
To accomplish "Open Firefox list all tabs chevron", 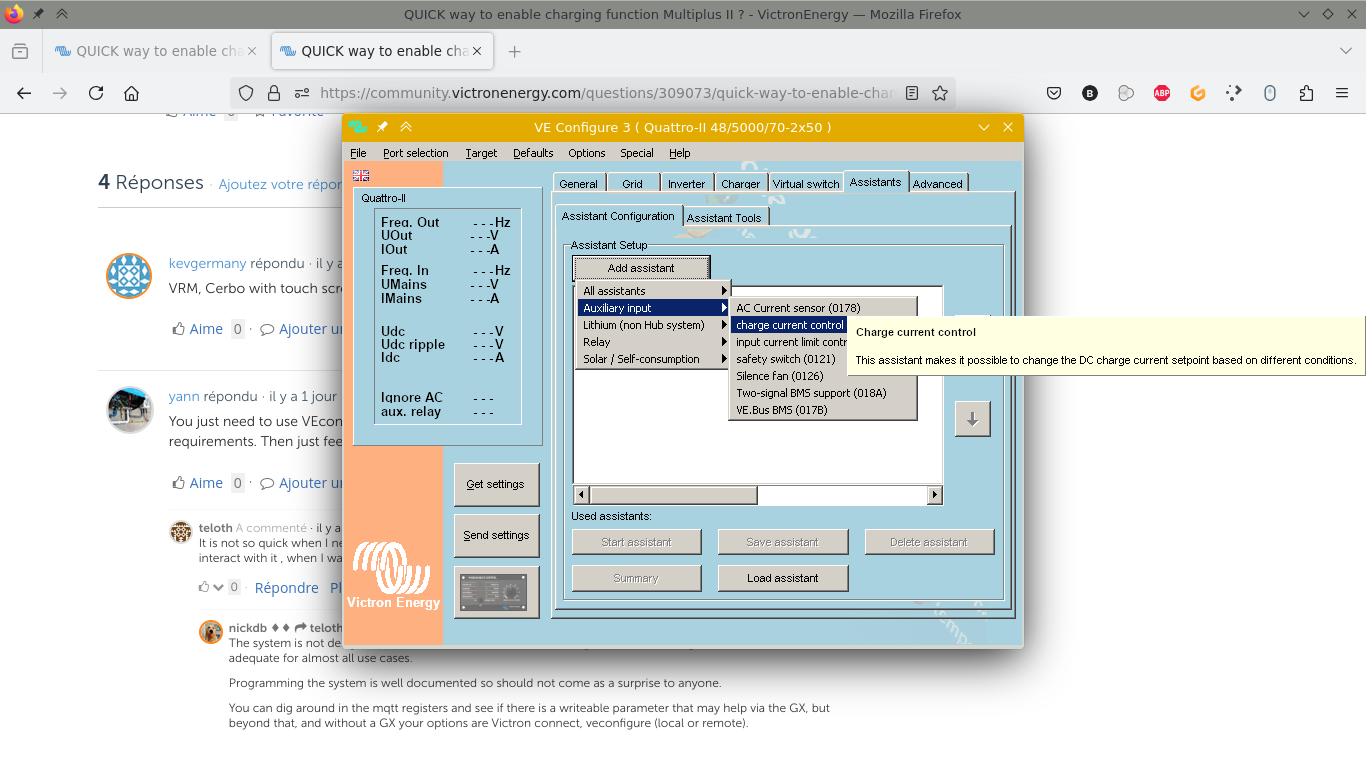I will tap(1346, 51).
